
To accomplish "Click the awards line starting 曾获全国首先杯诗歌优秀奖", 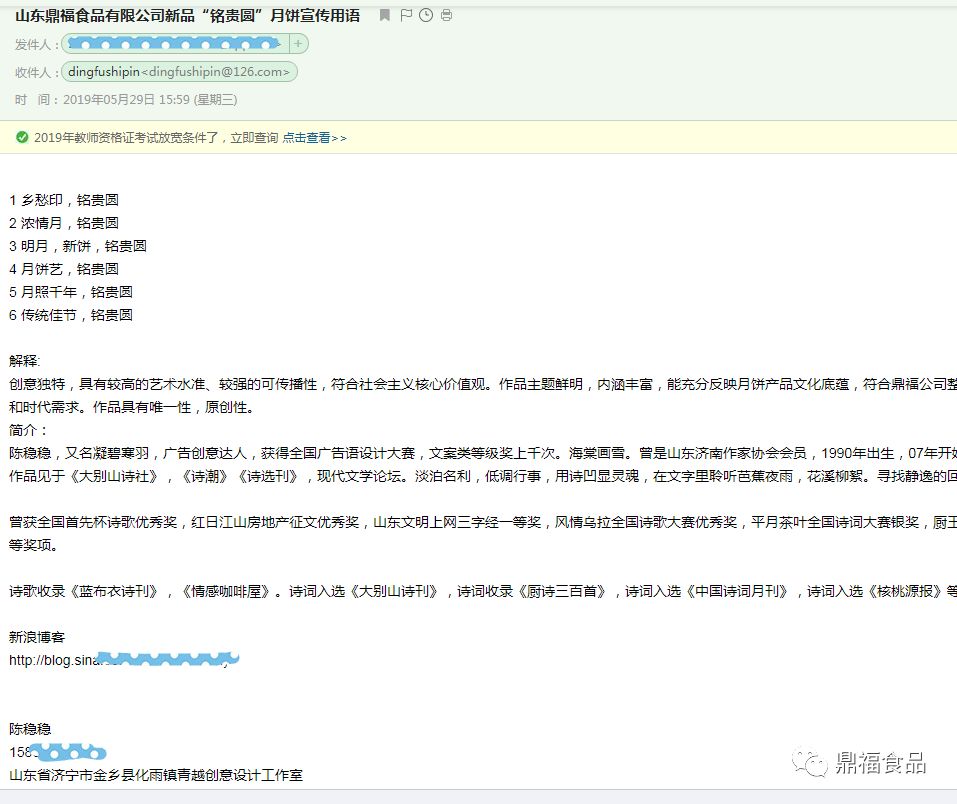I will click(x=483, y=522).
